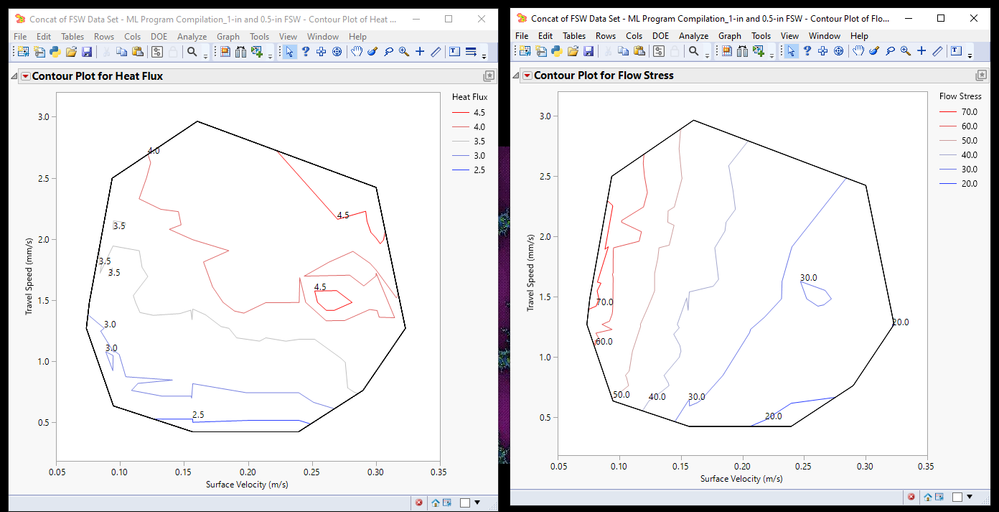Click the red 70.0 line in Flow Stress legend
This screenshot has width=999, height=512.
(x=947, y=113)
